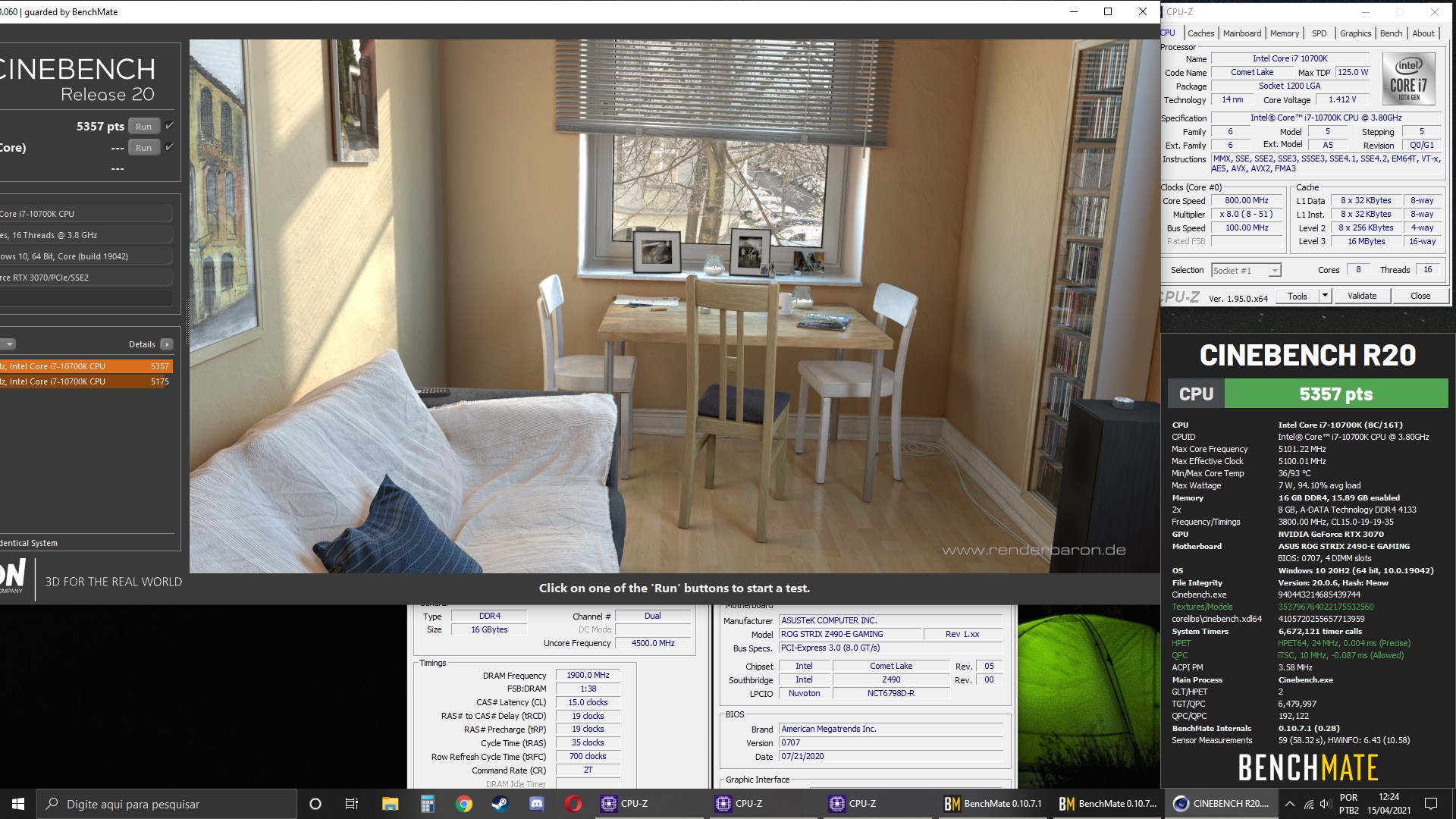Switch to the Memory tab in CPU-Z

1284,33
